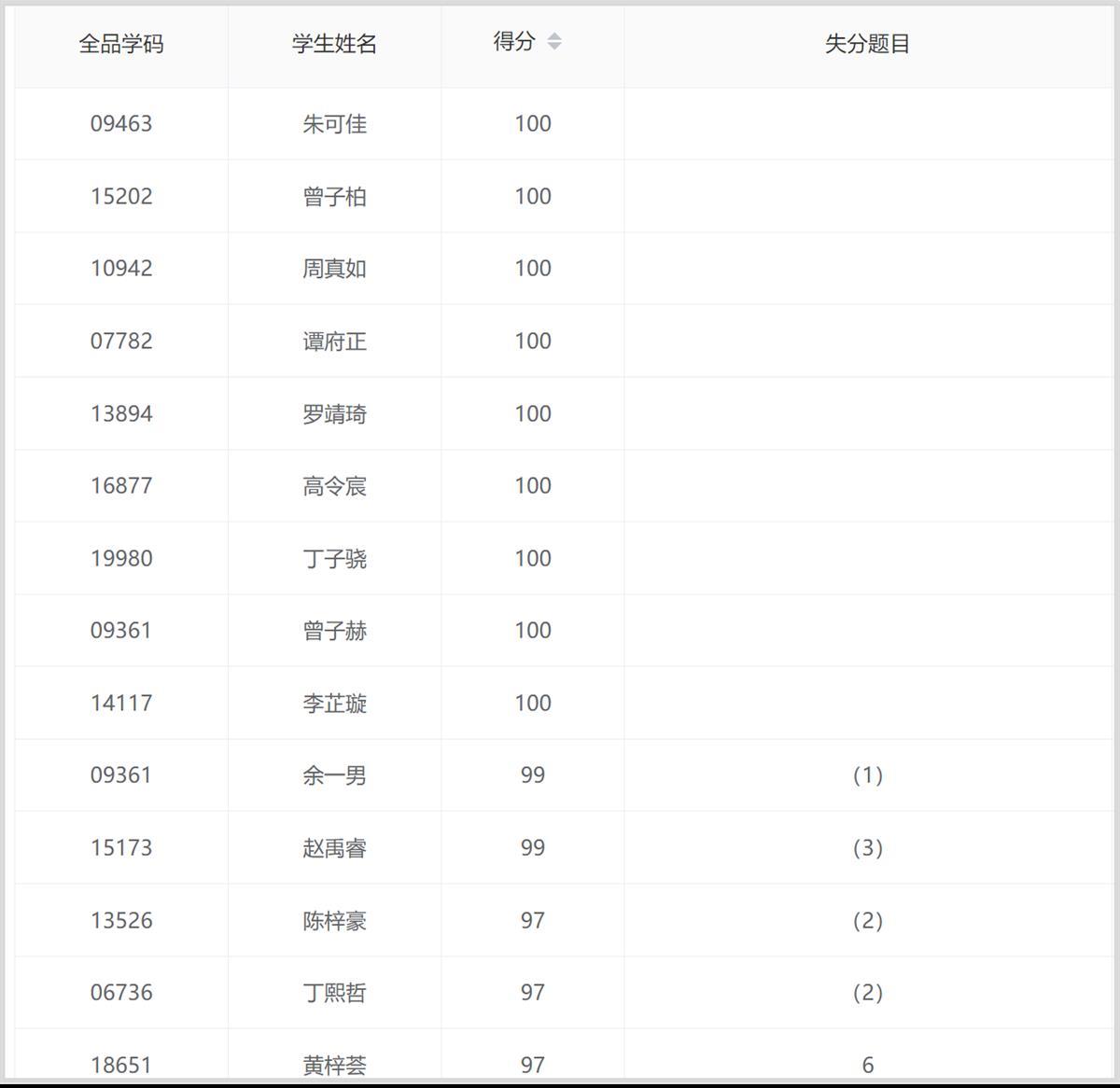The width and height of the screenshot is (1120, 1088).
Task: Click the 失分题目 column header
Action: point(867,44)
